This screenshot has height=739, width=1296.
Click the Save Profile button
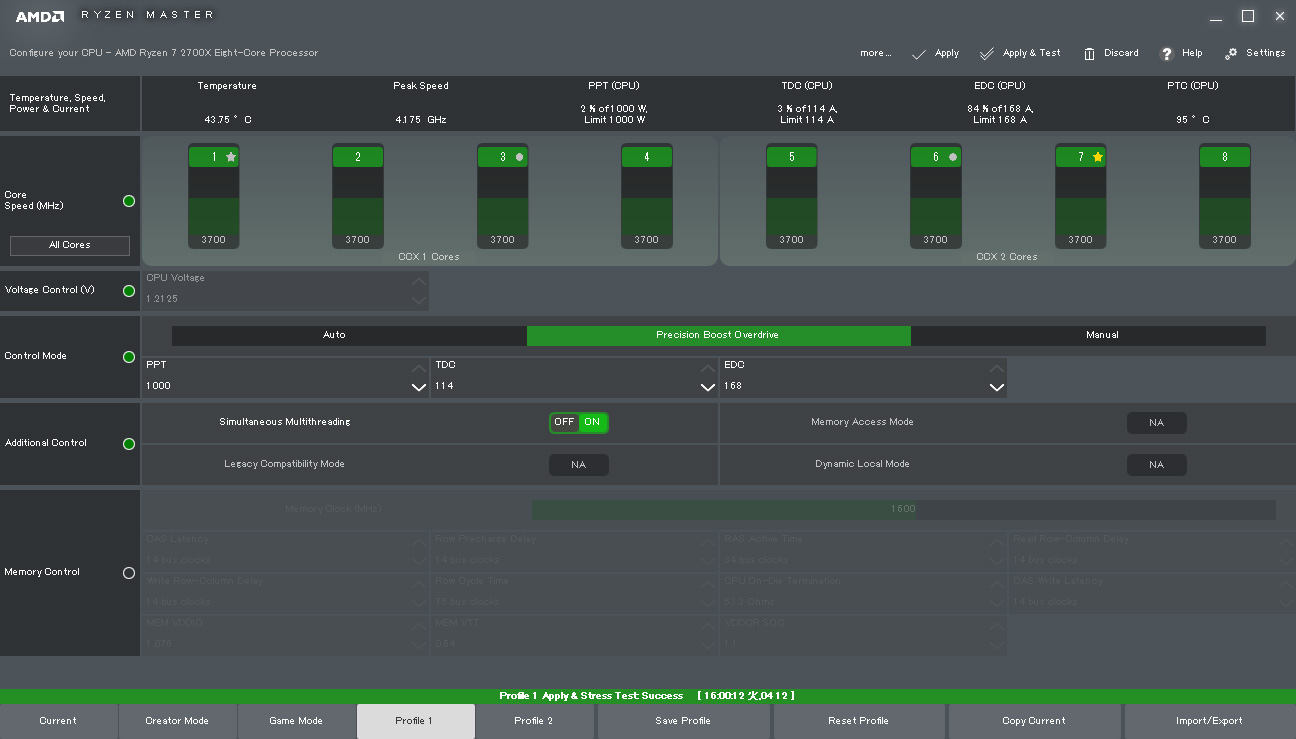683,721
